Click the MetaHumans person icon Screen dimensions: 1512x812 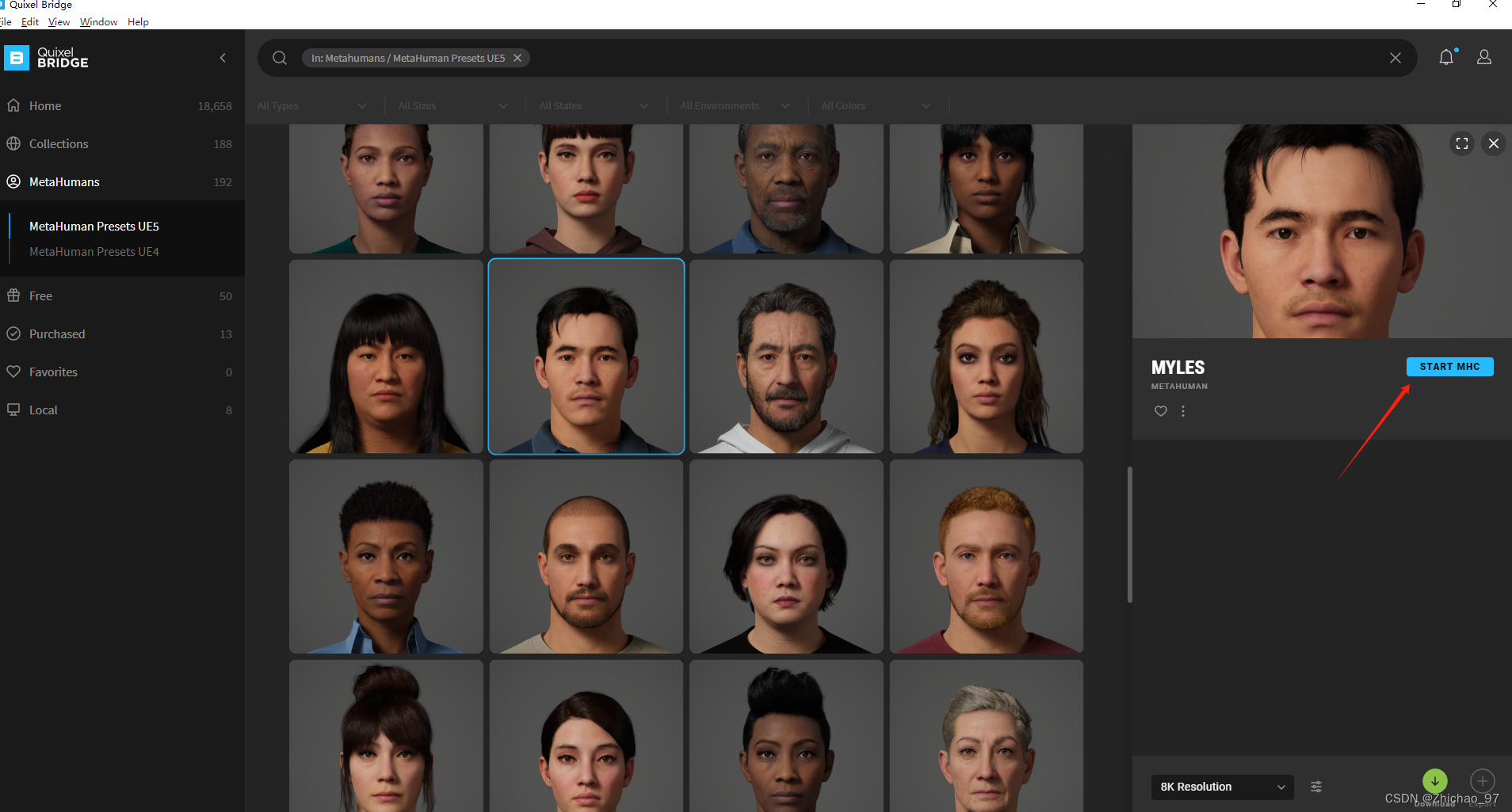pos(13,181)
